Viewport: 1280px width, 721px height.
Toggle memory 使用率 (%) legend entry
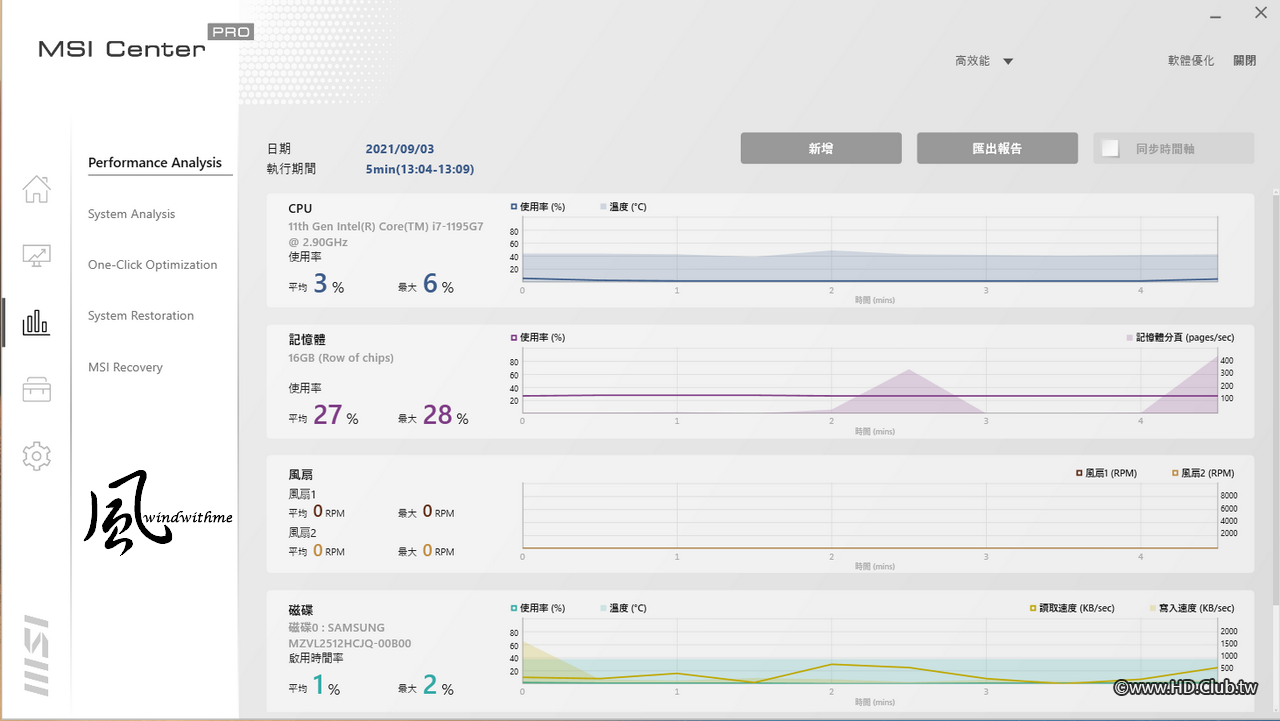pyautogui.click(x=538, y=338)
